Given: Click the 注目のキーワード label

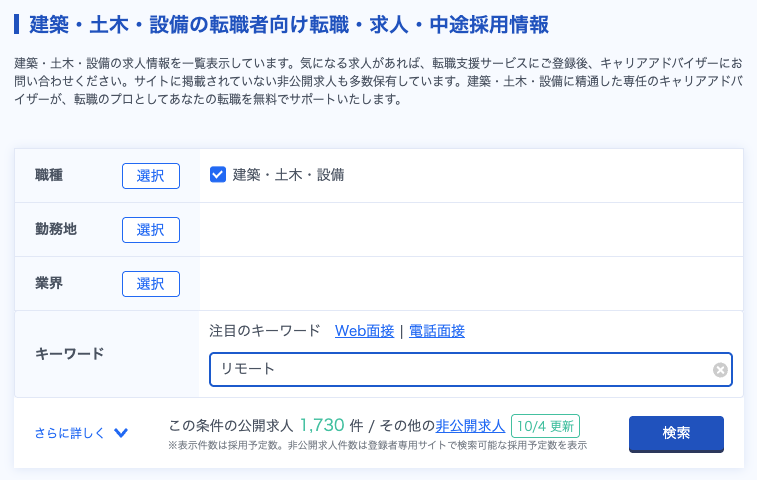Looking at the screenshot, I should 265,331.
